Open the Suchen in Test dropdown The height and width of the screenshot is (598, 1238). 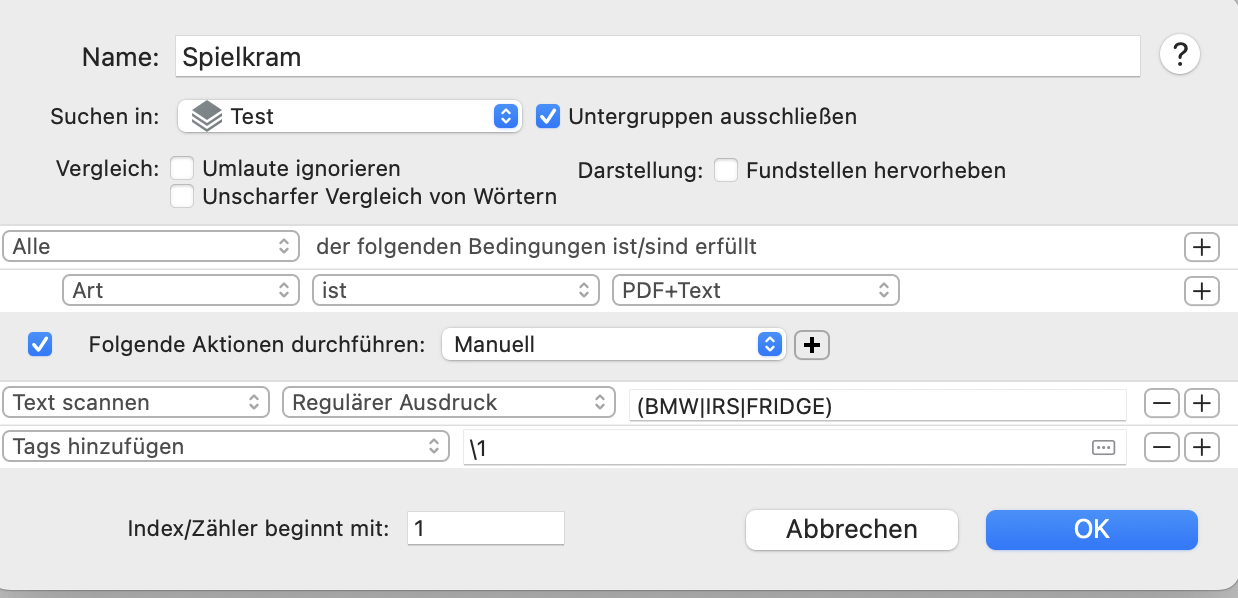point(349,116)
